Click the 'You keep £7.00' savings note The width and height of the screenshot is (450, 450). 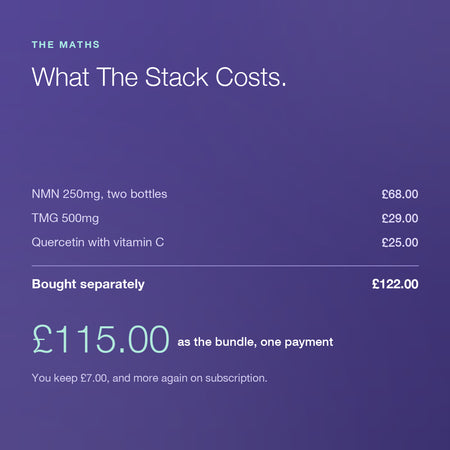(x=149, y=378)
